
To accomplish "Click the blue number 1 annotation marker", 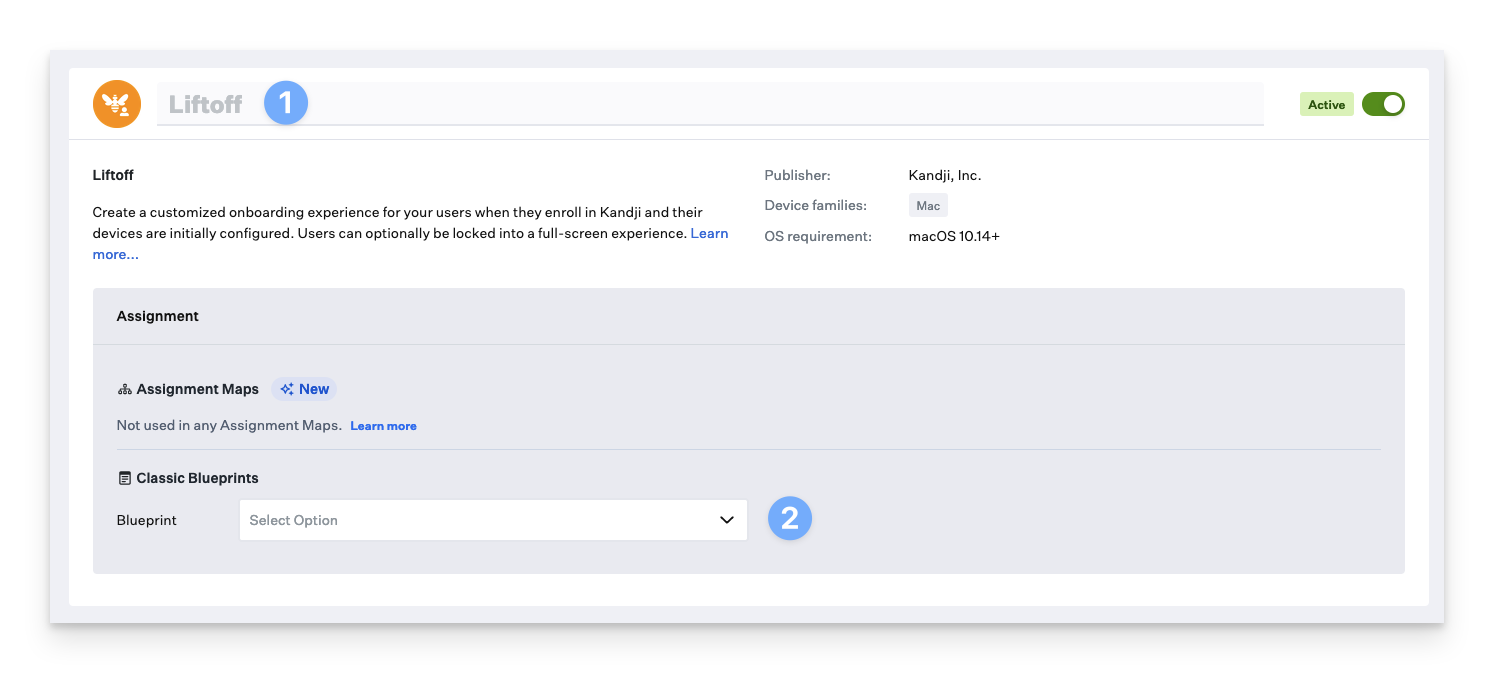I will point(286,103).
